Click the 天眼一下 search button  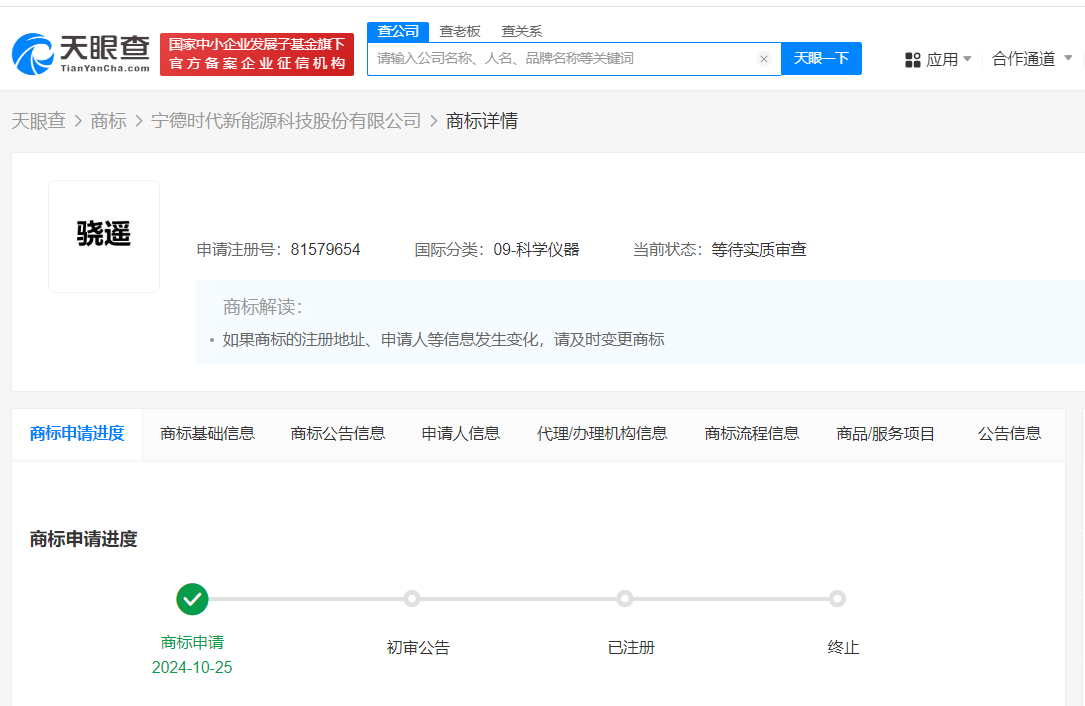coord(821,58)
